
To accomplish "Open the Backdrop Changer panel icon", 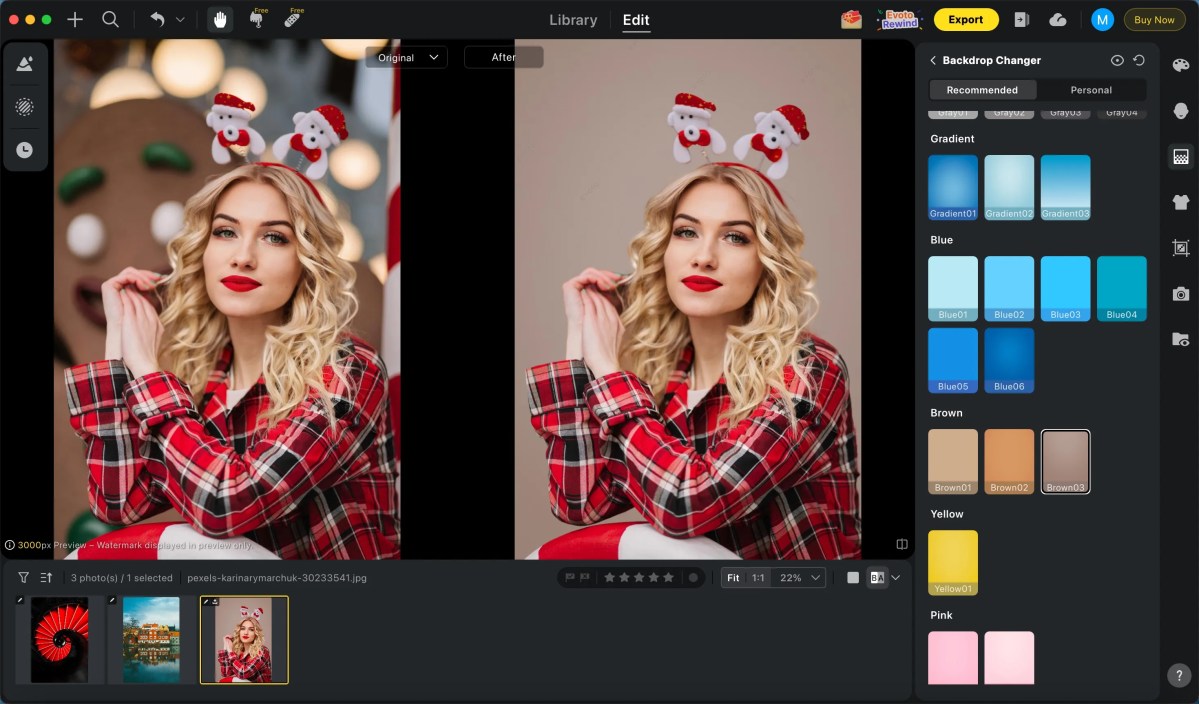I will click(x=1180, y=157).
